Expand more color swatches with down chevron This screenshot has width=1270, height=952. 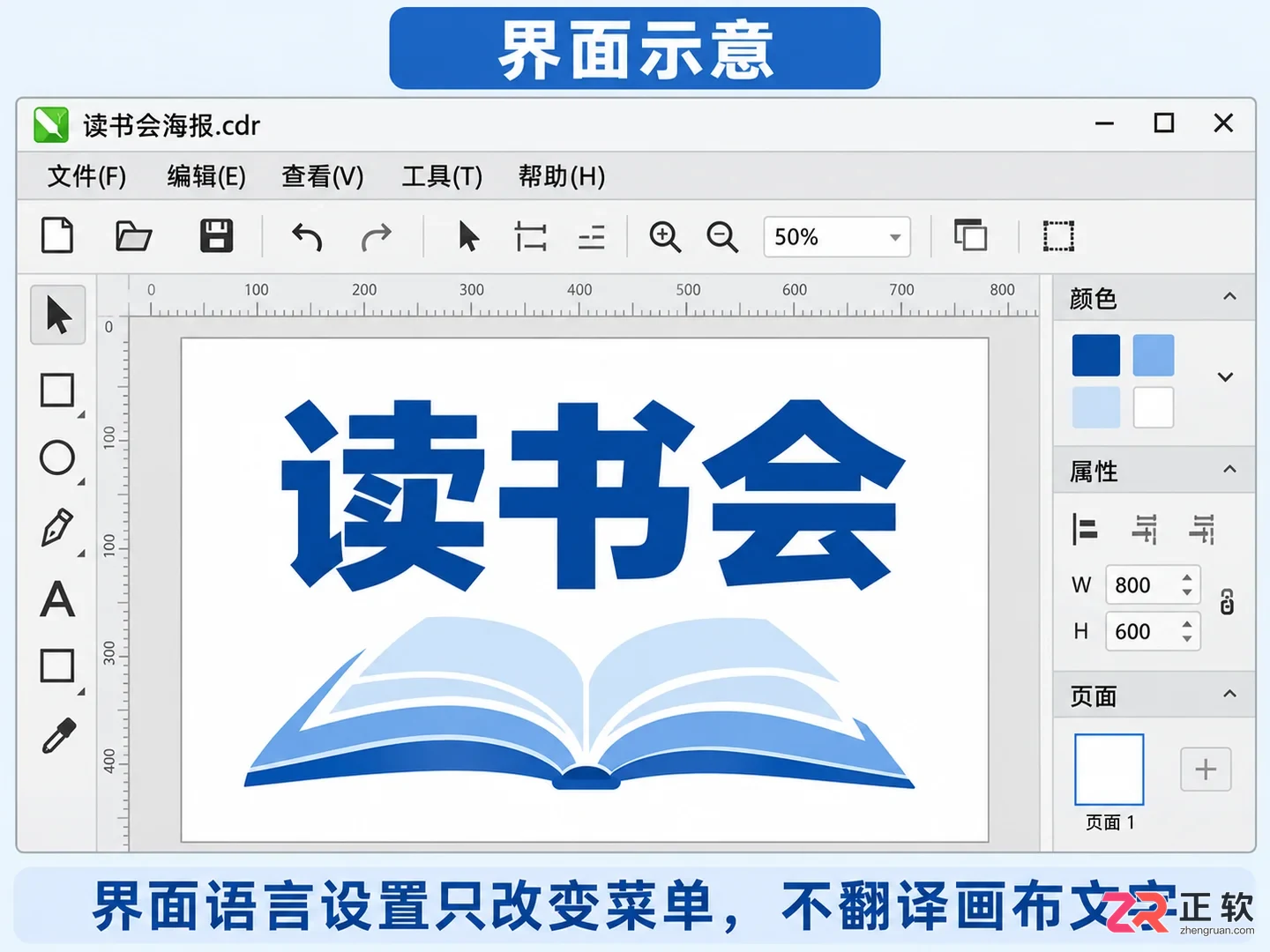(1225, 377)
